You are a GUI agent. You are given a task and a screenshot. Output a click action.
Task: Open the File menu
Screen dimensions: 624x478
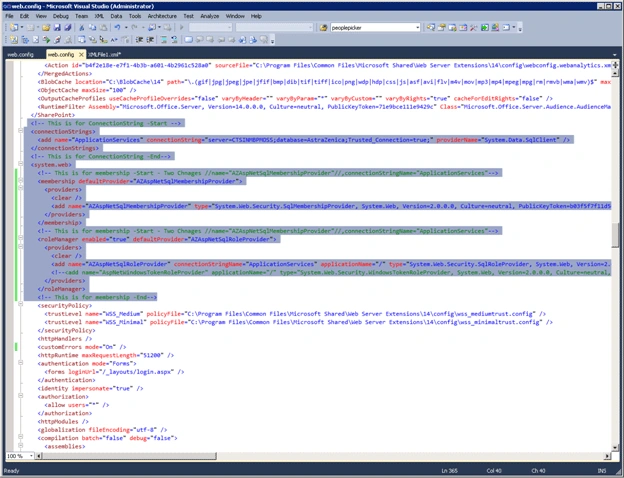tap(9, 16)
